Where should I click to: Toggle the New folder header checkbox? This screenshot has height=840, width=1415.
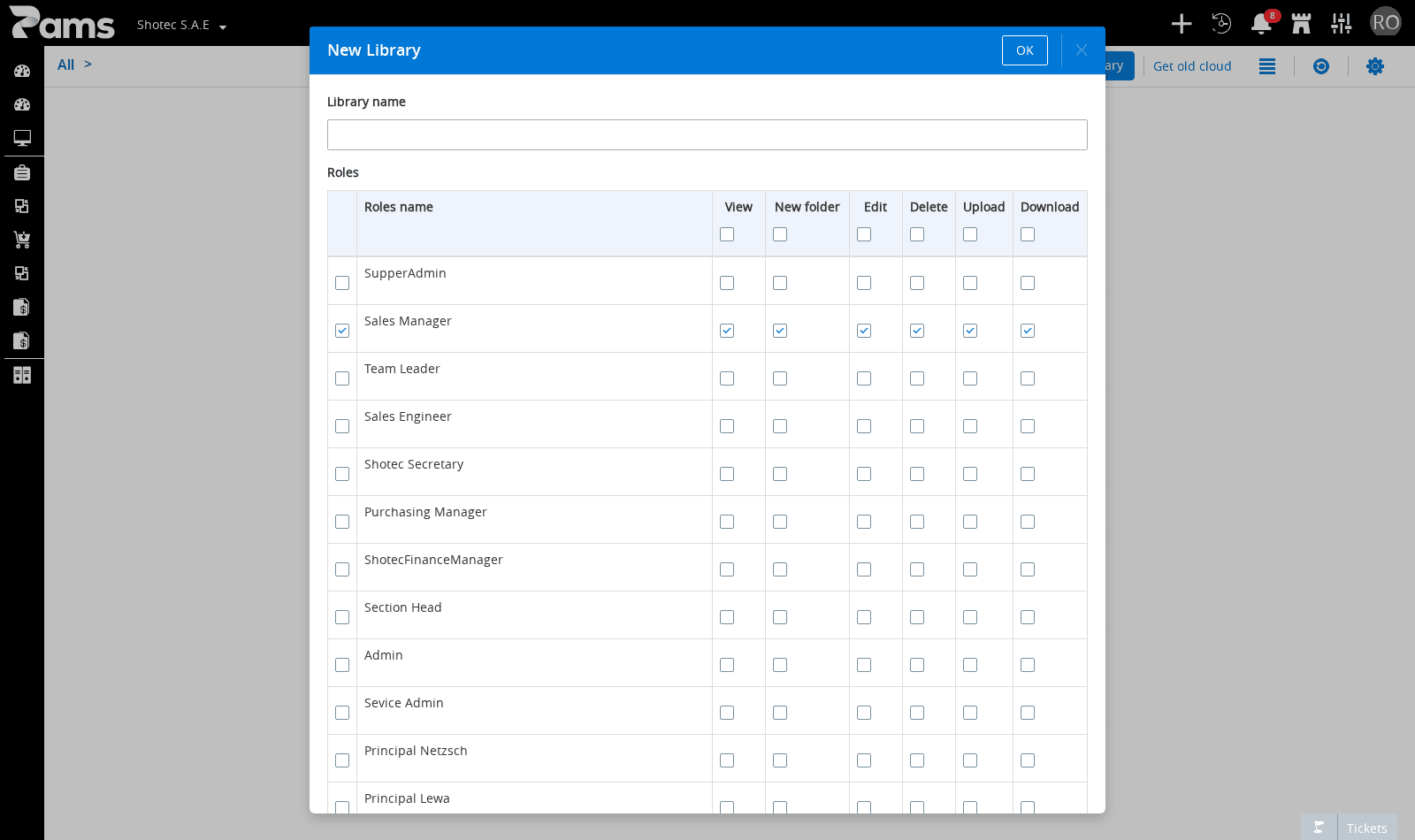coord(780,234)
